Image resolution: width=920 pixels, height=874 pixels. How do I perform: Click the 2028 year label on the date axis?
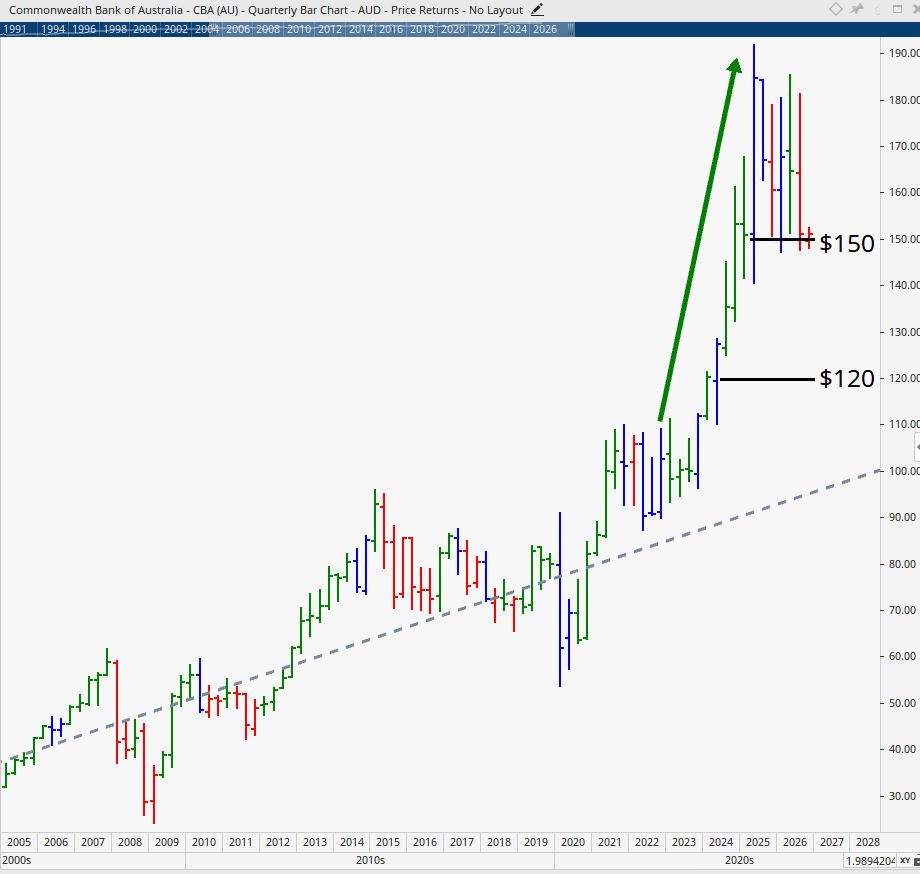(x=868, y=842)
